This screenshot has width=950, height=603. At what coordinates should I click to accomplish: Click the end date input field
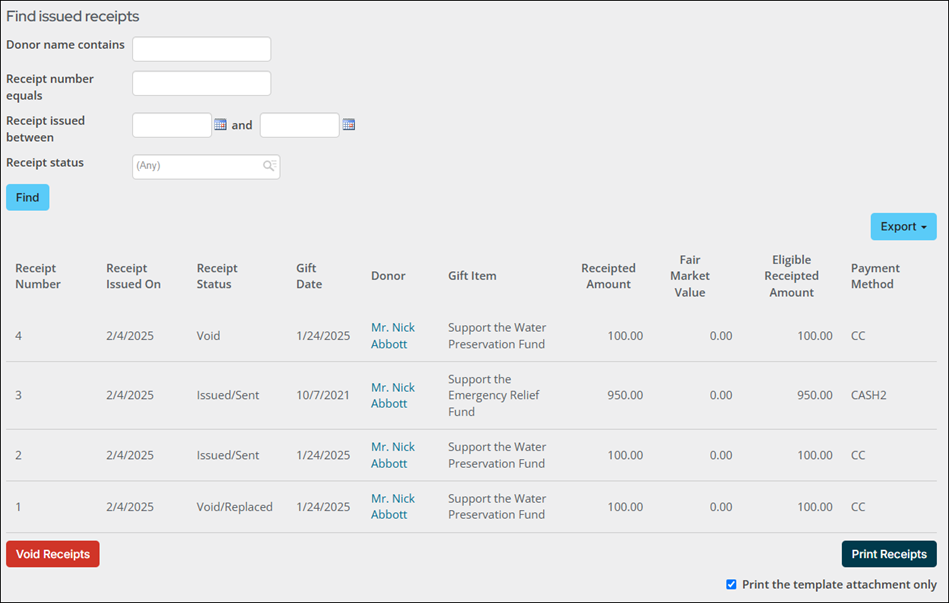[x=300, y=125]
